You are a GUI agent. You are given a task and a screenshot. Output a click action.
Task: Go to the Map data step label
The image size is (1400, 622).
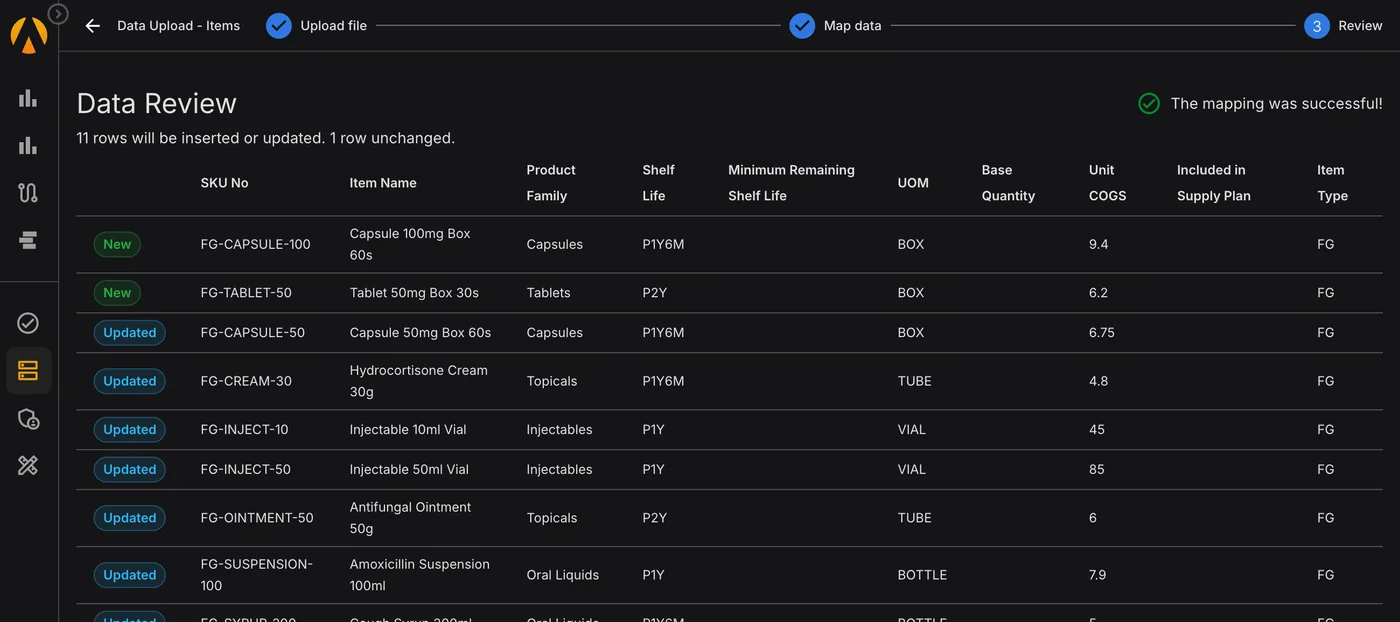click(853, 26)
